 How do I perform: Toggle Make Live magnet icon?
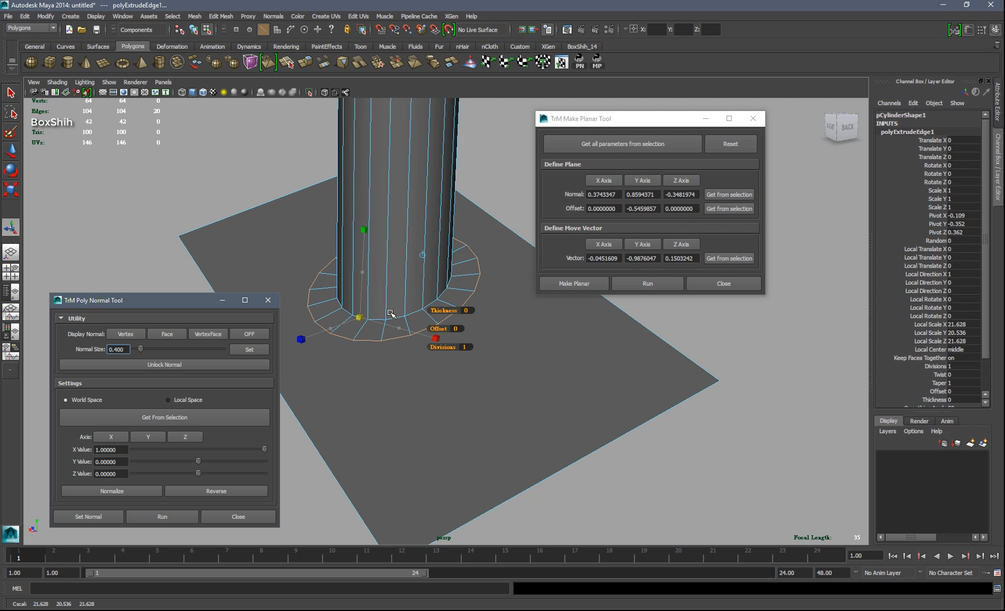[449, 29]
